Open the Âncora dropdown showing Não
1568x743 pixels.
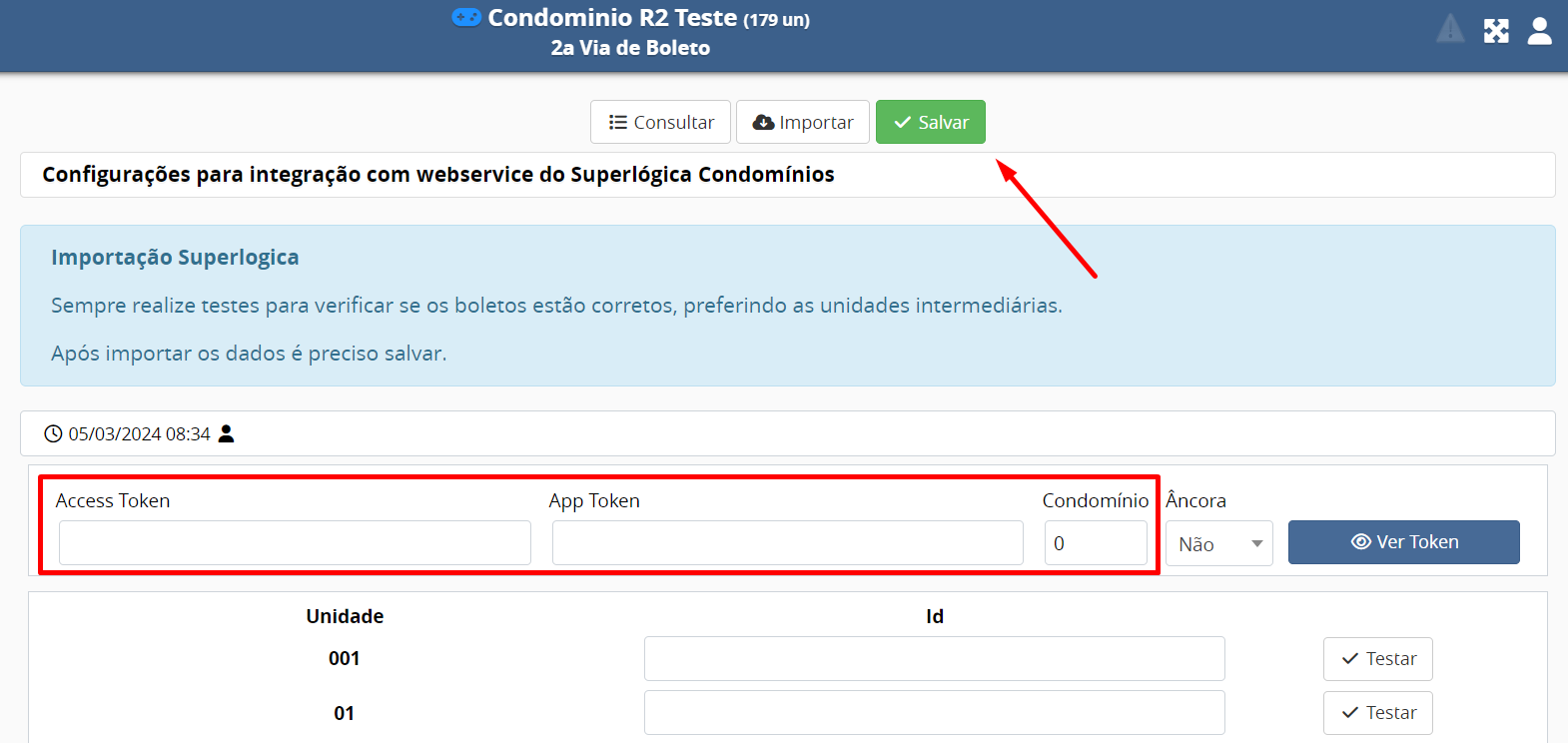(x=1219, y=543)
